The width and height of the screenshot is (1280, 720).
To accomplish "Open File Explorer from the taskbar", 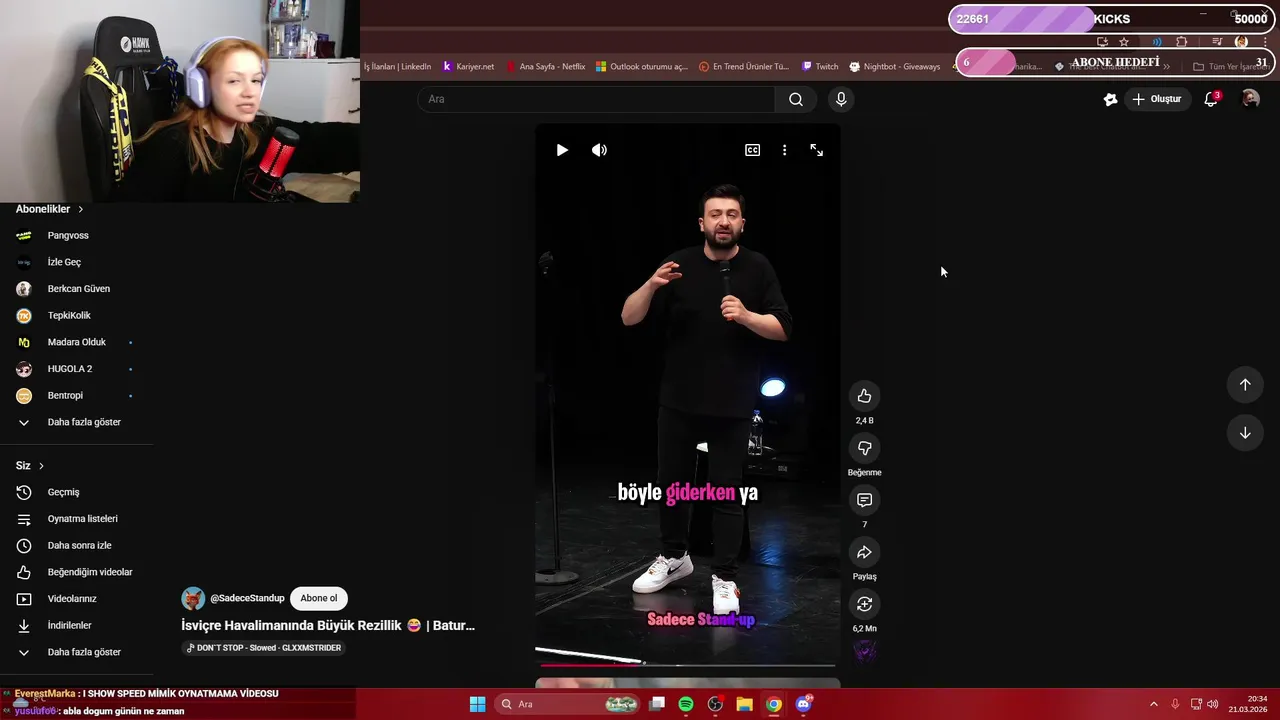I will click(x=744, y=704).
